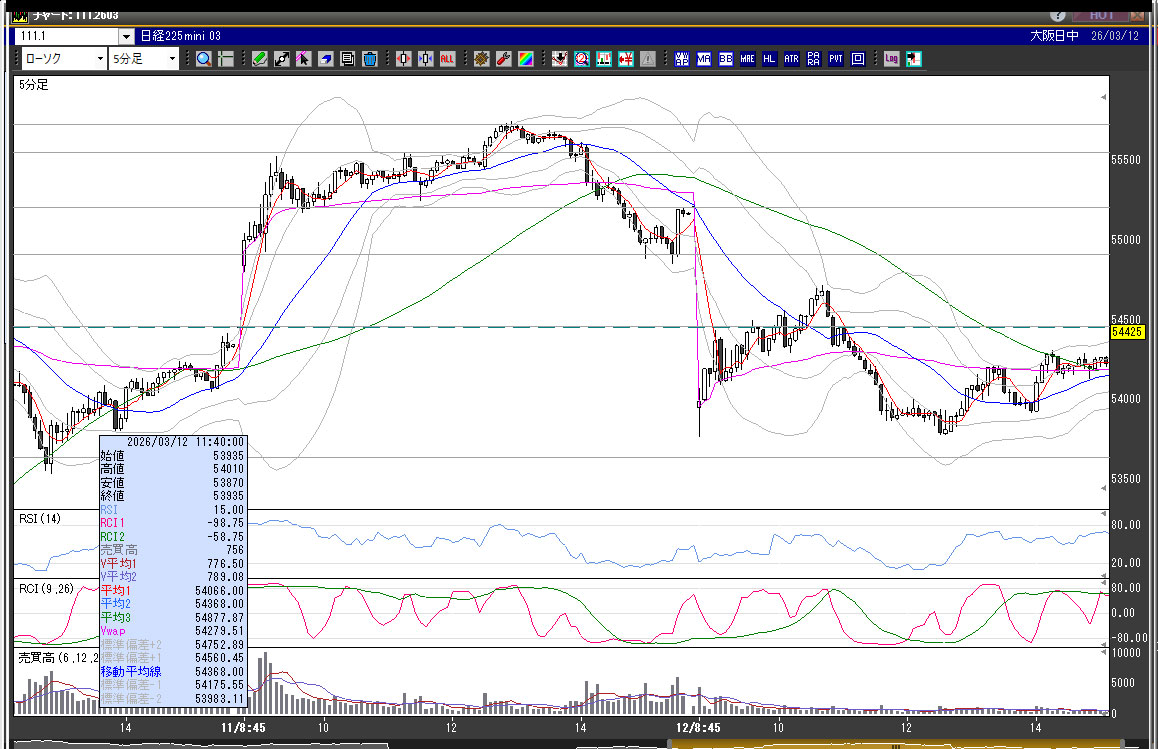Click the trendline arrow drawing tool
Screen dimensions: 1158x749
pos(282,59)
